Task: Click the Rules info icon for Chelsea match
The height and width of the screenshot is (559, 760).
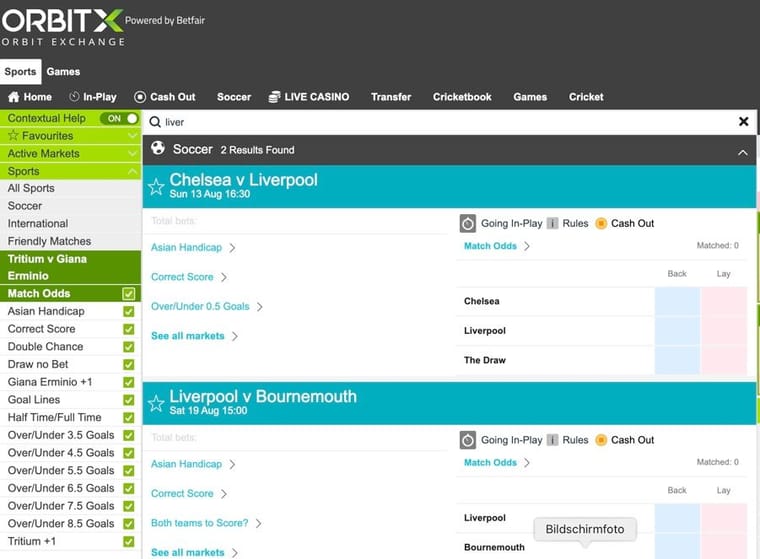Action: (x=552, y=224)
